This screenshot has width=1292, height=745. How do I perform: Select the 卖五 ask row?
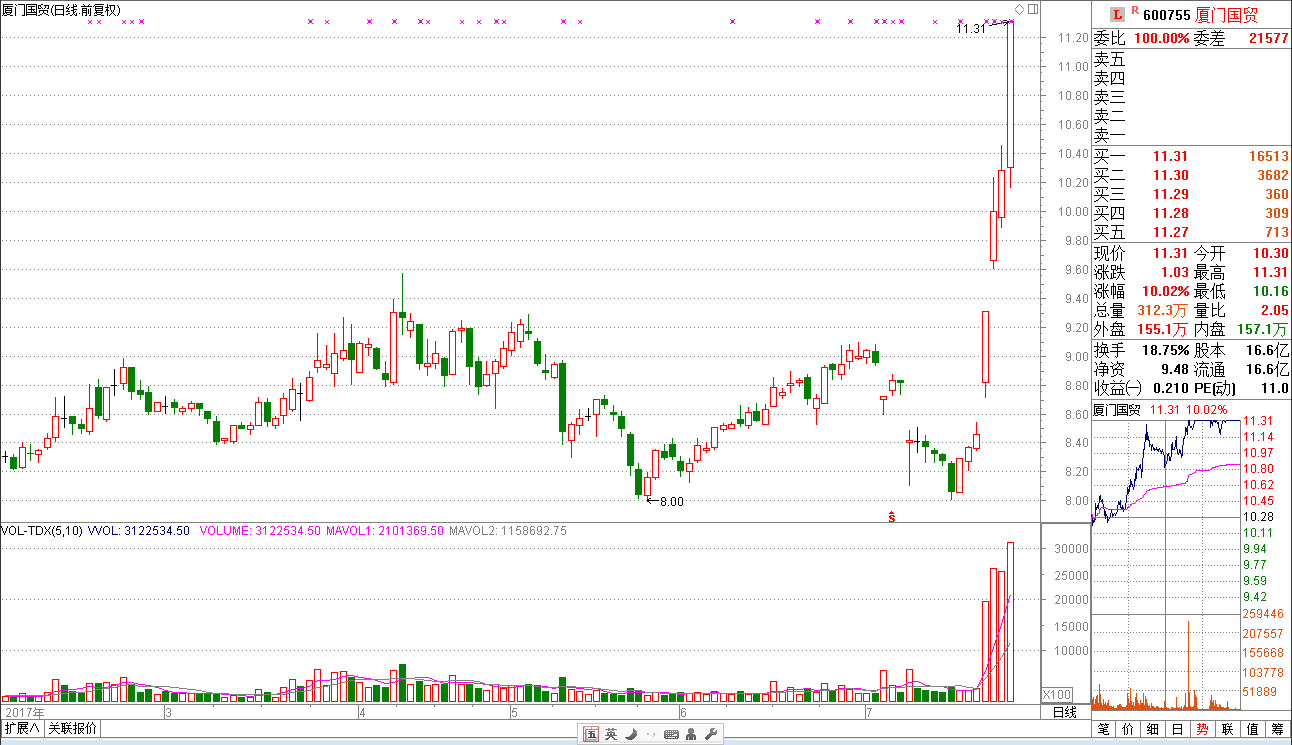tap(1191, 60)
